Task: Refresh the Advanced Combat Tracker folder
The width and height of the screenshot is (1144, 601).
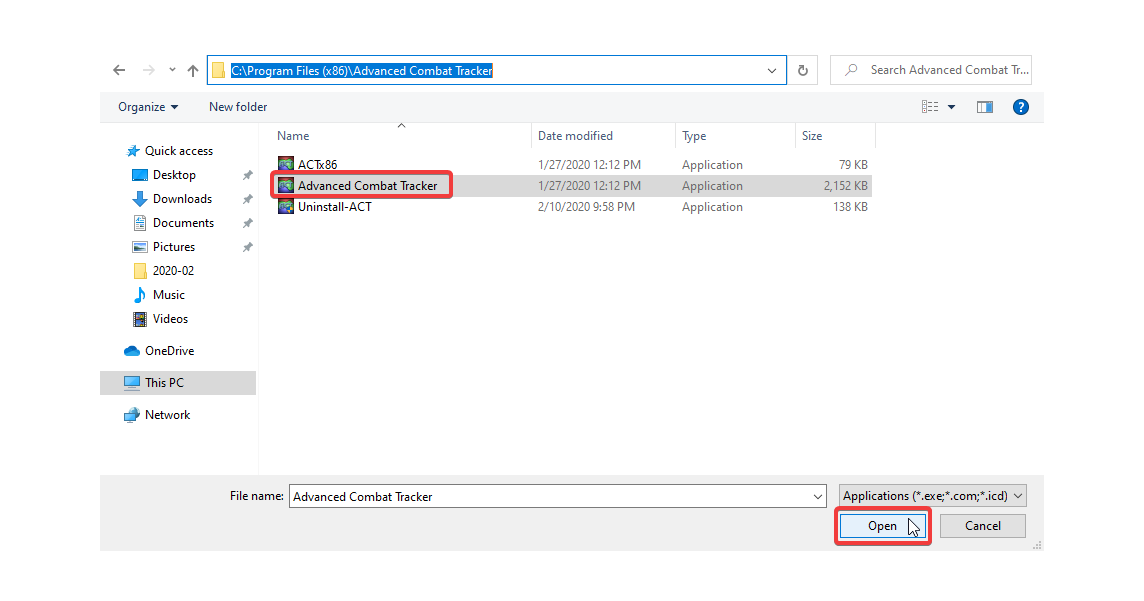Action: (803, 71)
